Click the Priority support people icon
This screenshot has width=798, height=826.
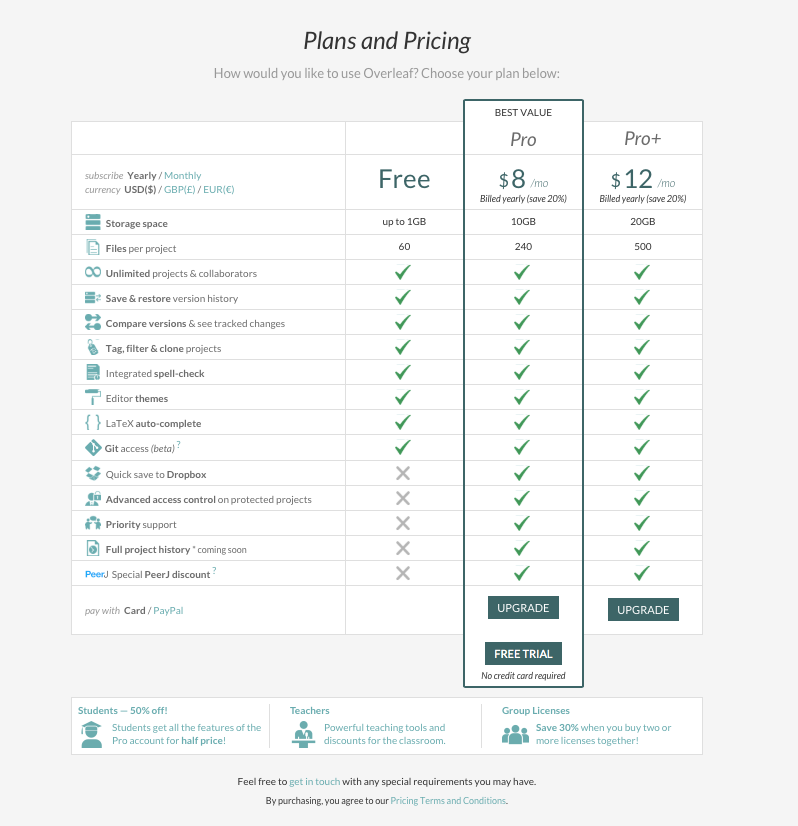(x=93, y=524)
